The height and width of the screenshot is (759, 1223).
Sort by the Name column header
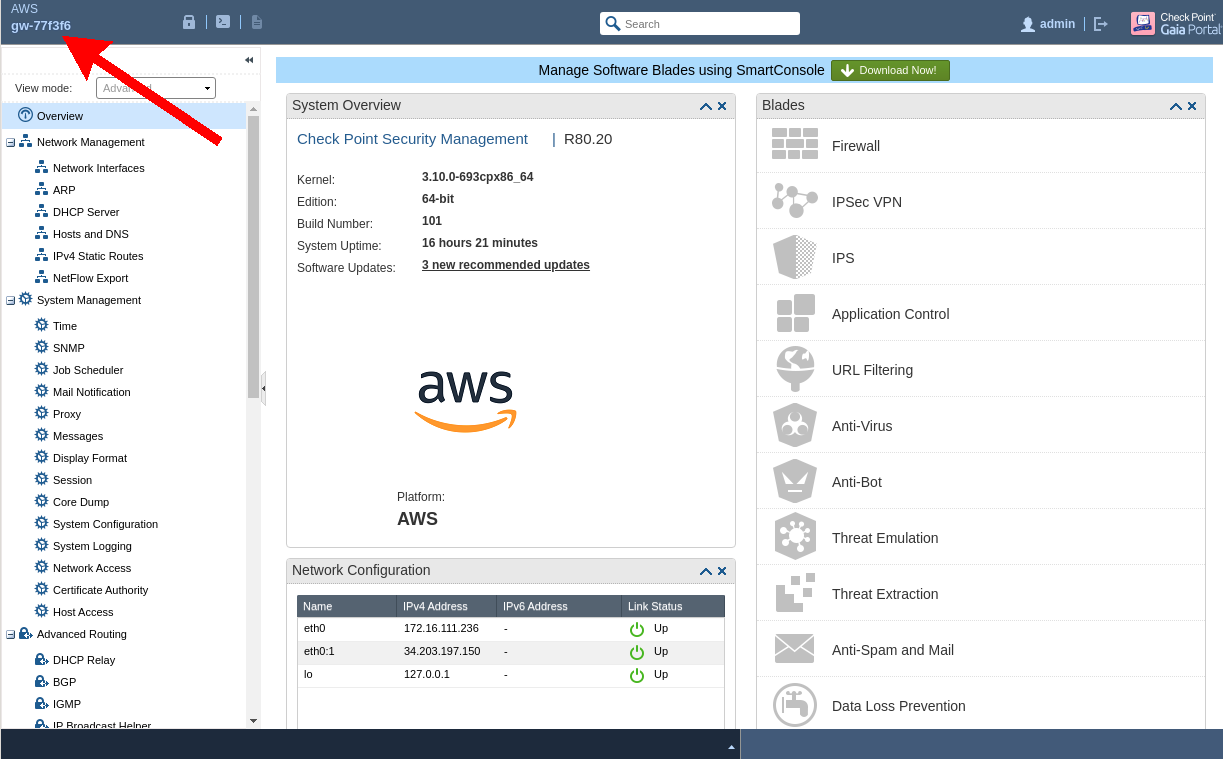347,606
